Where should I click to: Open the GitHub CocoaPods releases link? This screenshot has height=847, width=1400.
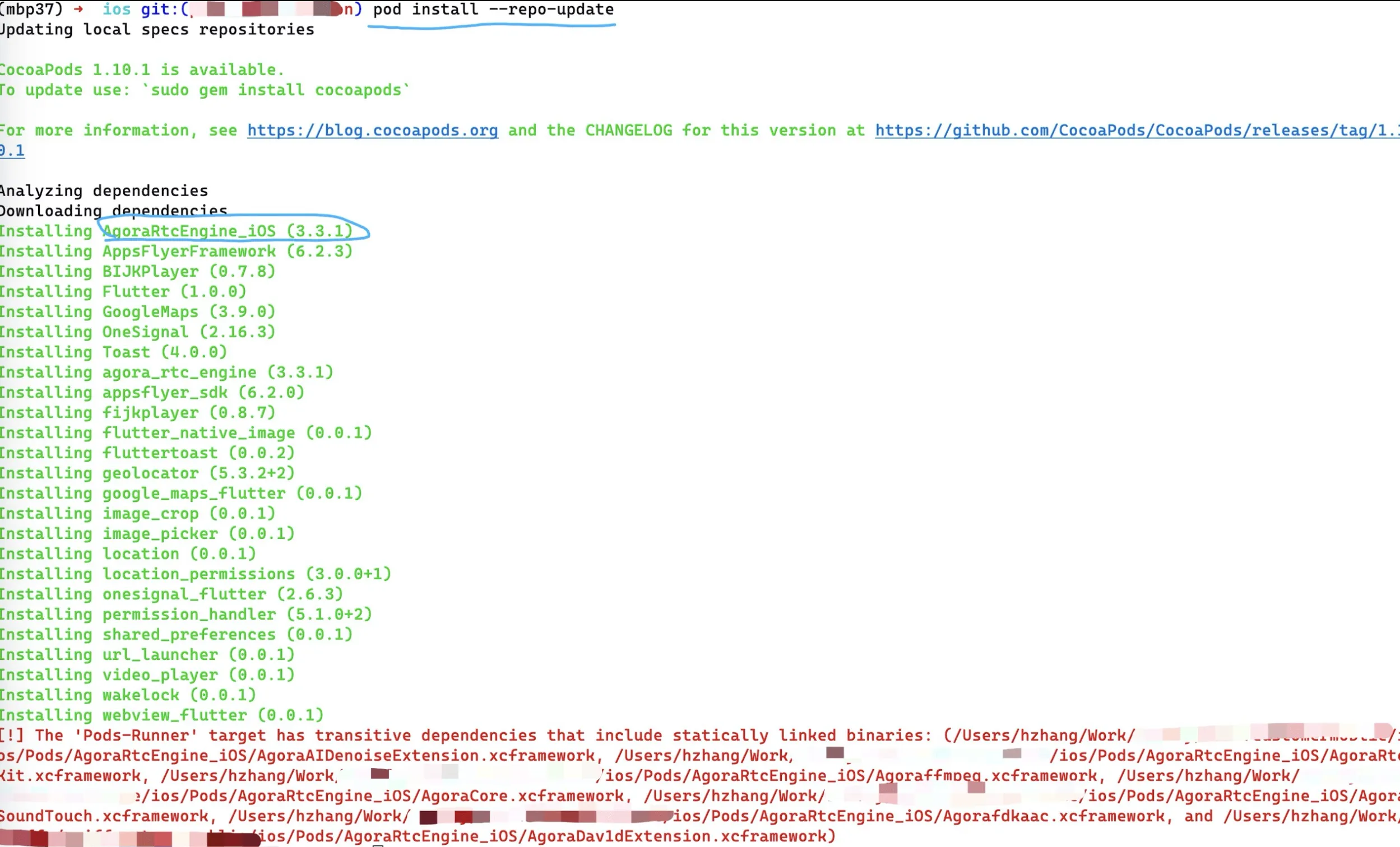point(1135,131)
